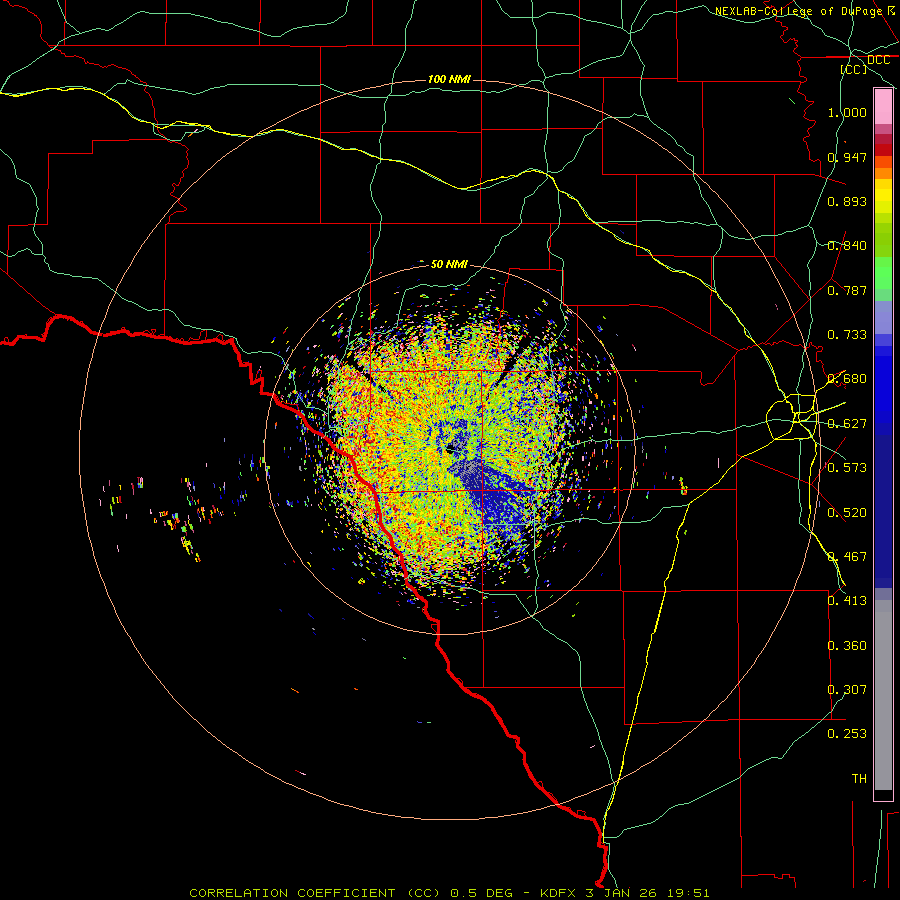
Task: Click the 0.360 color scale value
Action: coord(847,646)
